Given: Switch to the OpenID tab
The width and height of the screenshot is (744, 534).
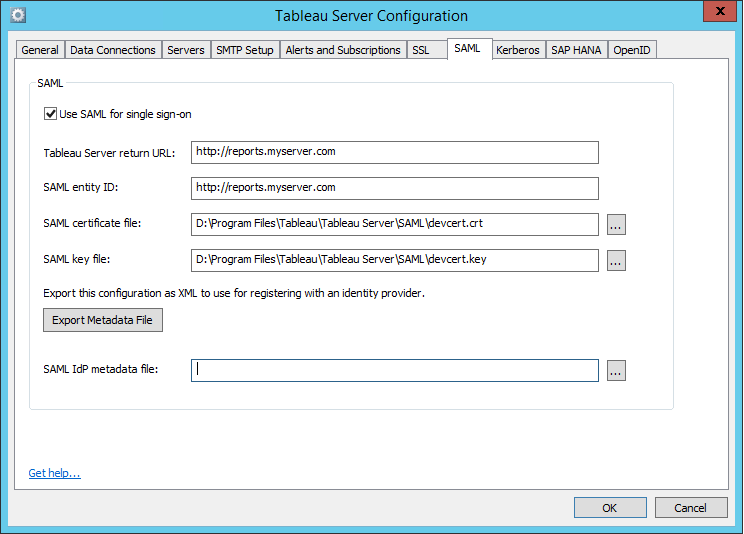Looking at the screenshot, I should tap(632, 50).
